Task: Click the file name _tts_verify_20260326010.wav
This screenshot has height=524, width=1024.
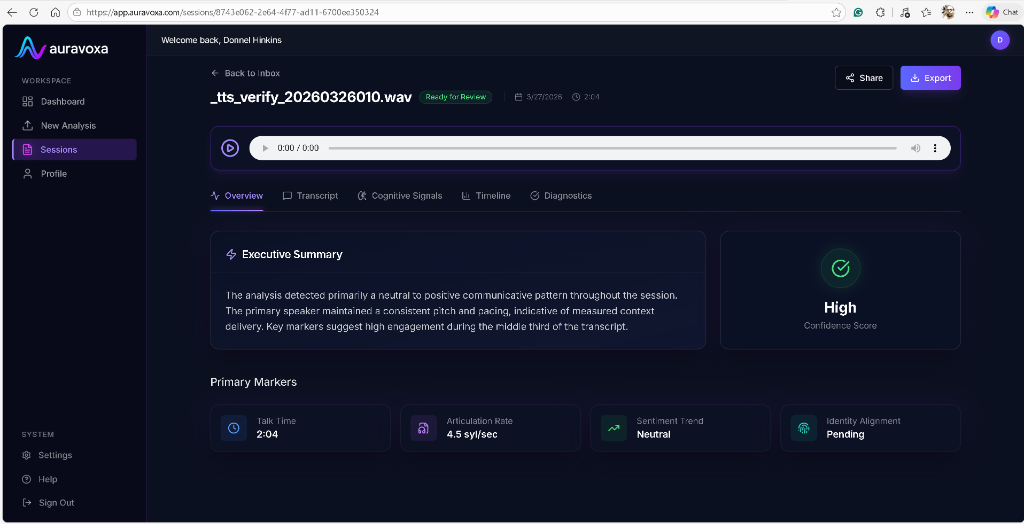Action: click(x=311, y=97)
